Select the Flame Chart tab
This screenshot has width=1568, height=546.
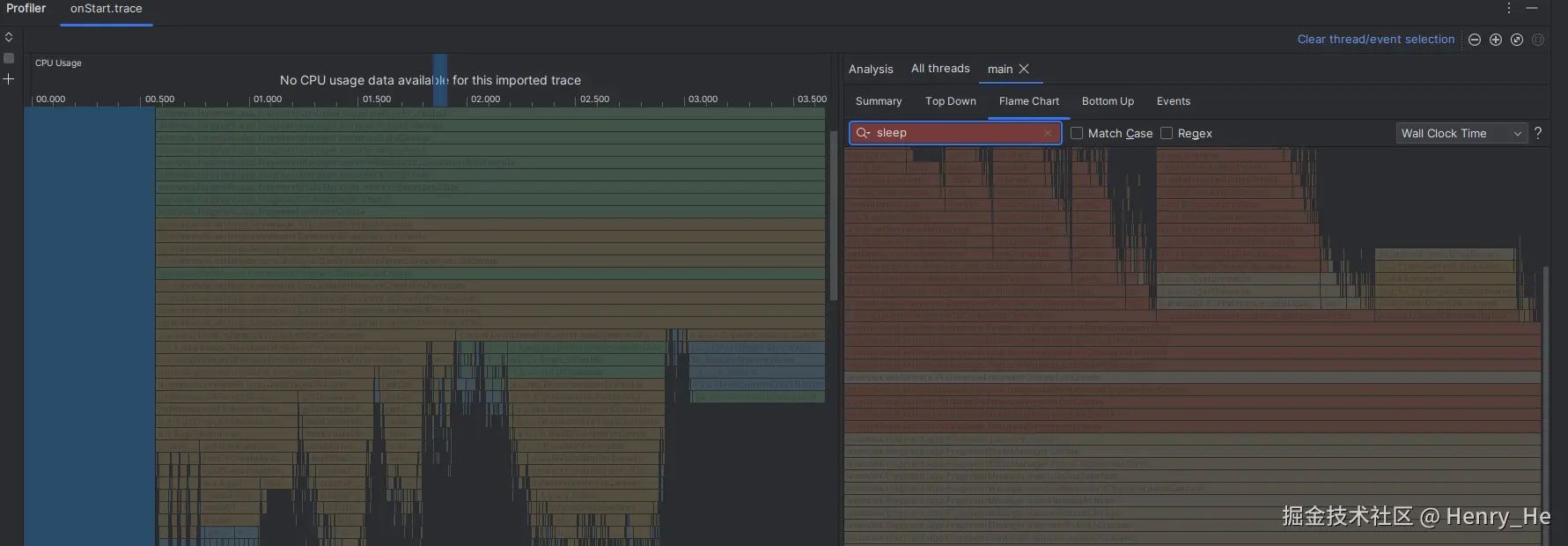[x=1029, y=101]
